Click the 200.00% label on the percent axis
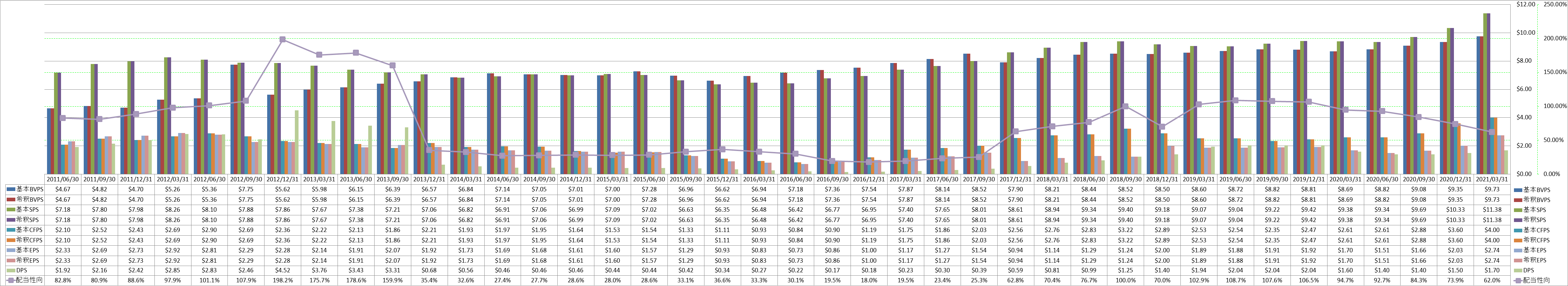 click(1555, 38)
